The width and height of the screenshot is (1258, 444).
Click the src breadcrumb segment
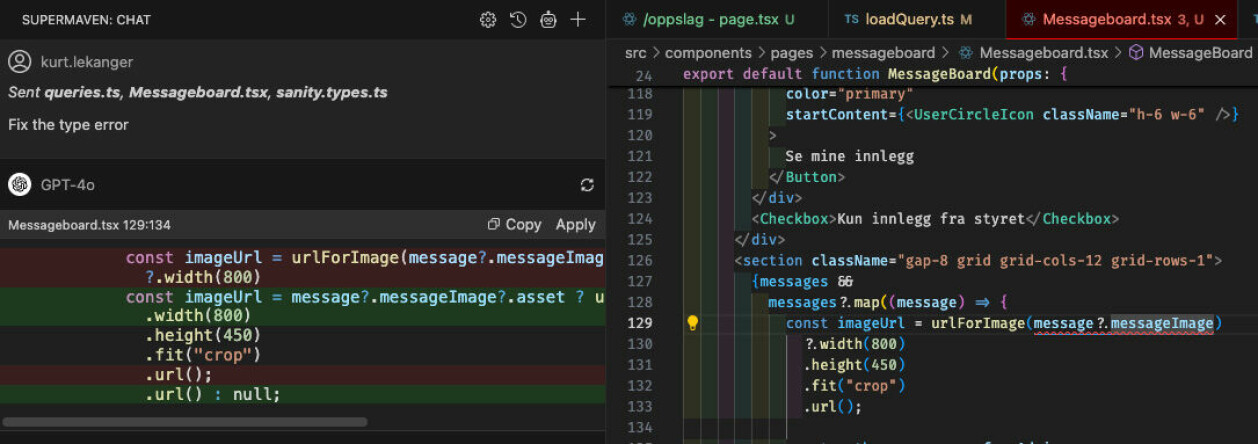pyautogui.click(x=636, y=53)
